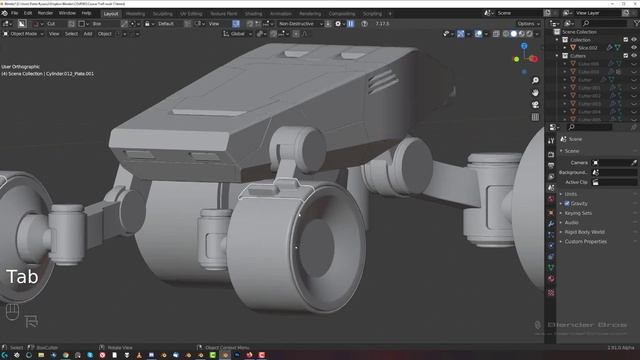This screenshot has height=360, width=640.
Task: Hide the Cutters collection in viewport
Action: tap(634, 56)
